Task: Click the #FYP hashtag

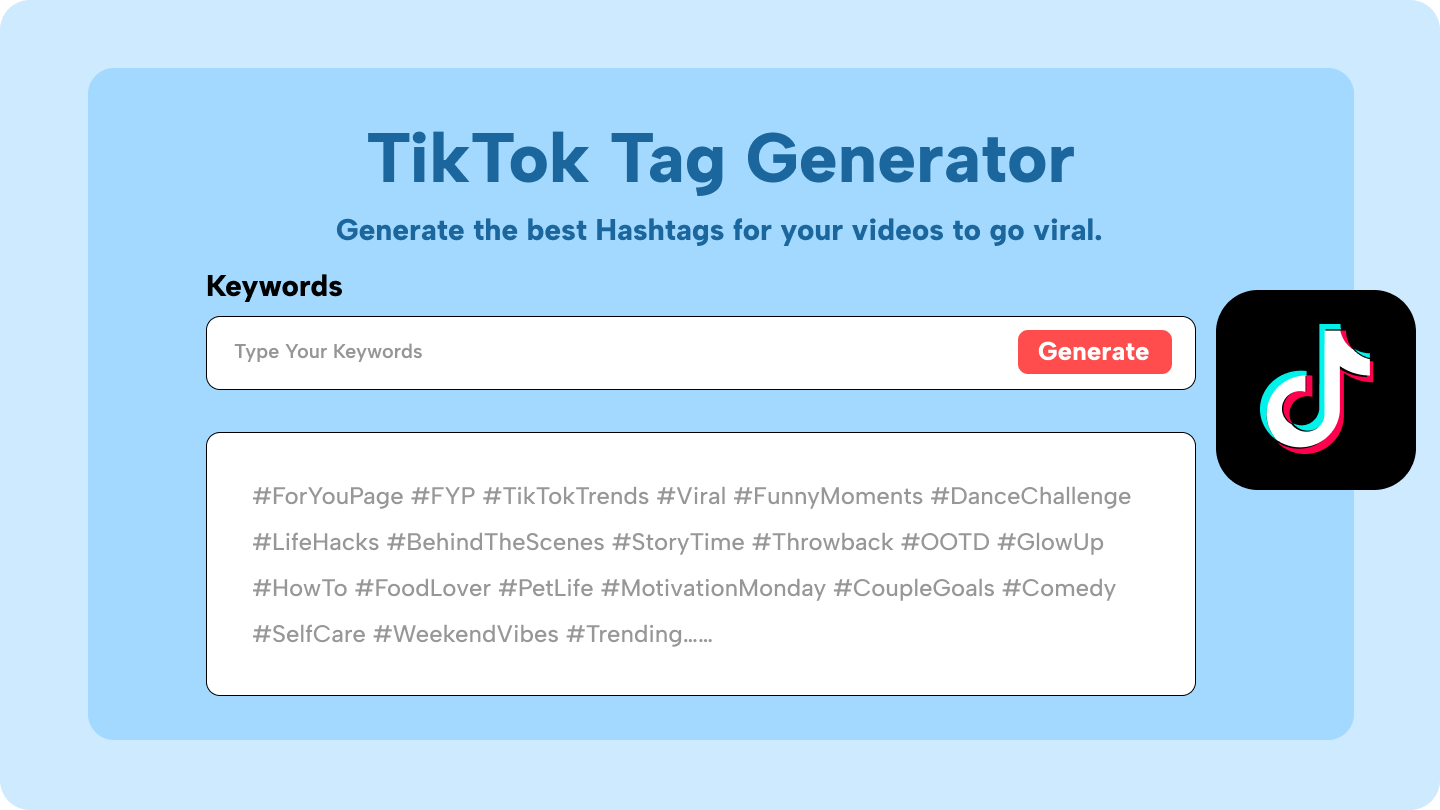Action: [x=443, y=497]
